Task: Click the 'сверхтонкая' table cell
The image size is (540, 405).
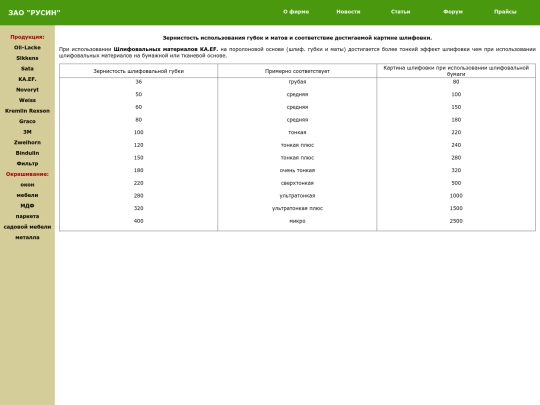Action: 297,183
